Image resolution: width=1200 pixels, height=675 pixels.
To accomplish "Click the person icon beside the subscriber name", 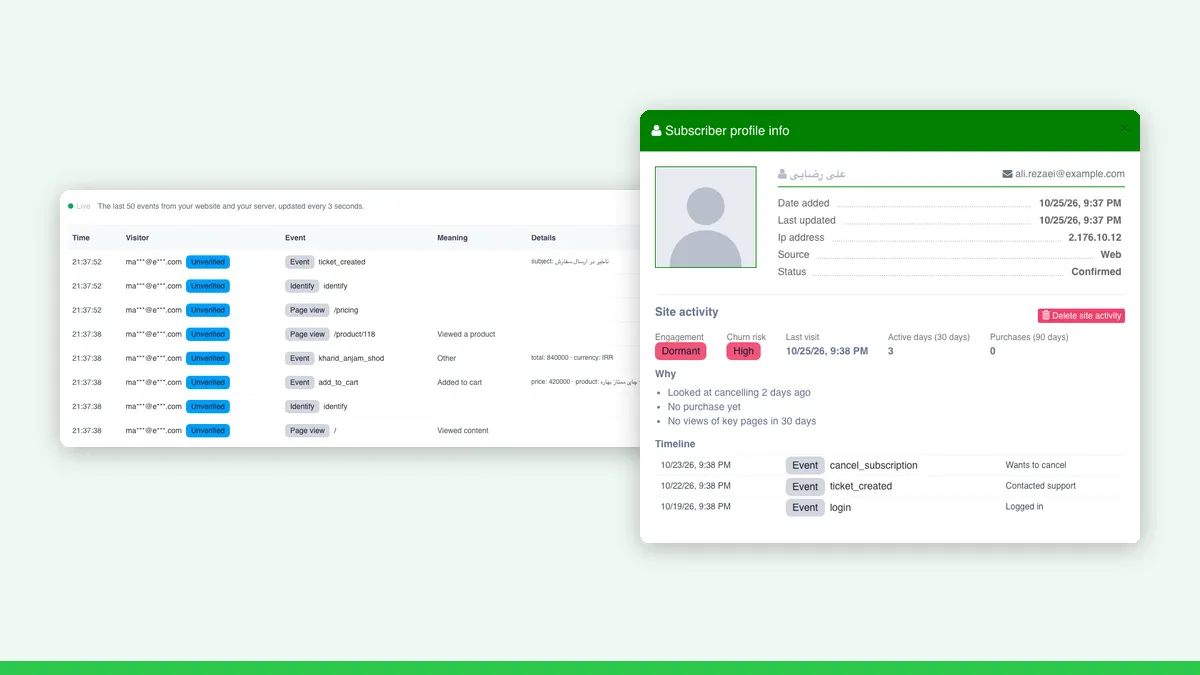I will point(783,174).
